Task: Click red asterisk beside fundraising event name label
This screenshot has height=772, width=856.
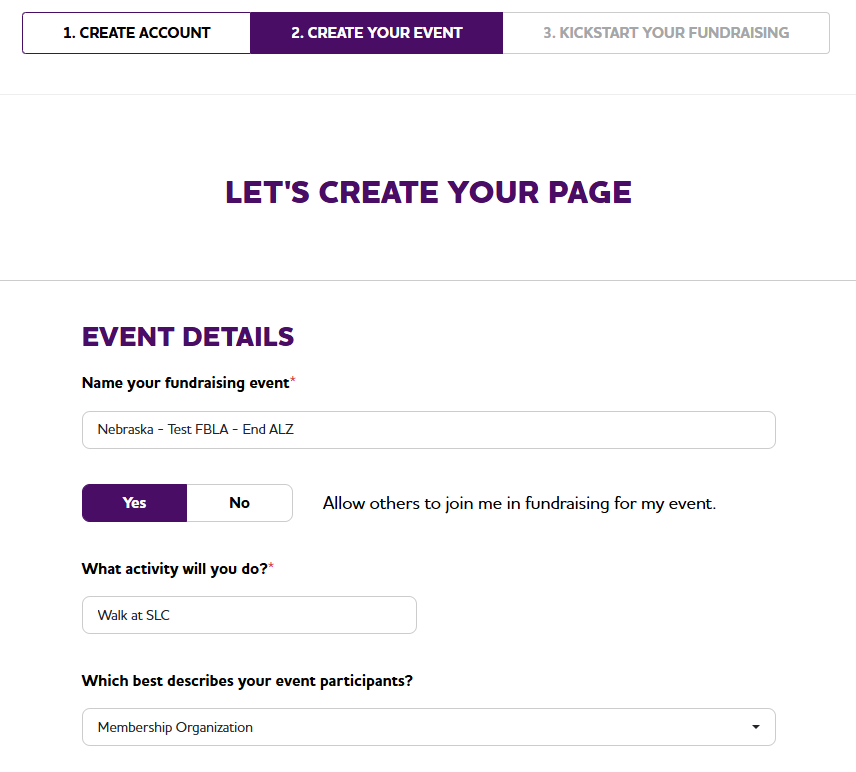Action: (293, 382)
